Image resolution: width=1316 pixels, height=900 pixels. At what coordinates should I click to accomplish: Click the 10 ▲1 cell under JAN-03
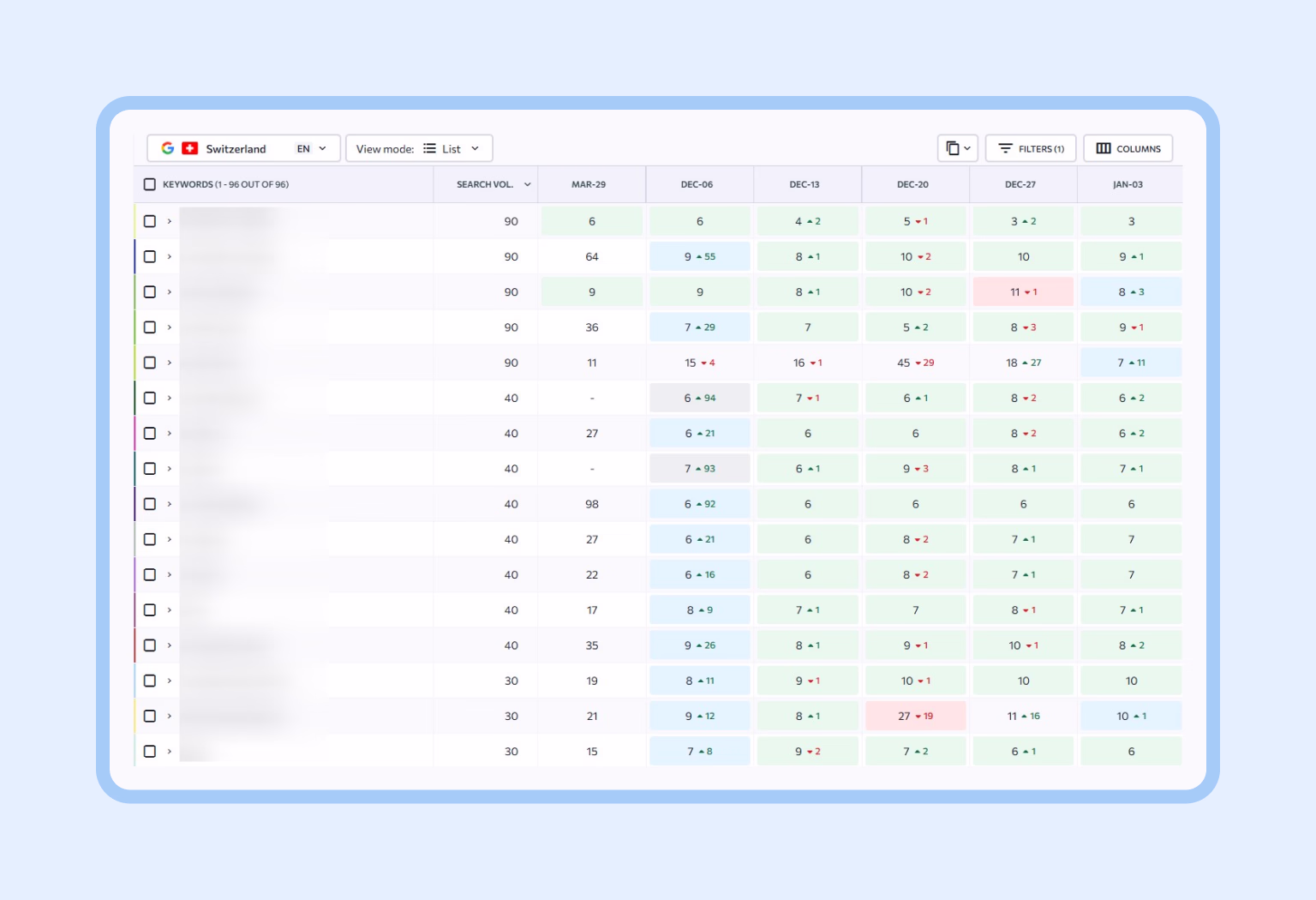click(1131, 716)
